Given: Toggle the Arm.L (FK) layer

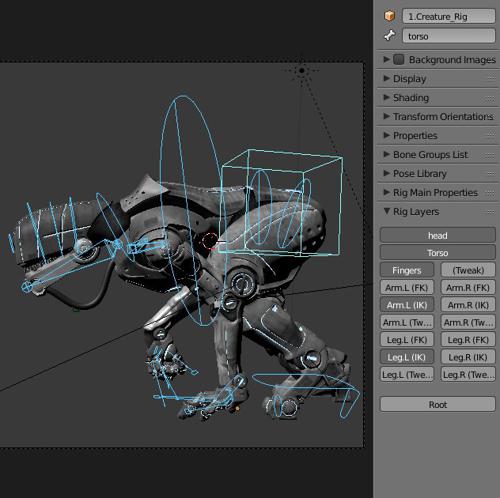Looking at the screenshot, I should (407, 287).
